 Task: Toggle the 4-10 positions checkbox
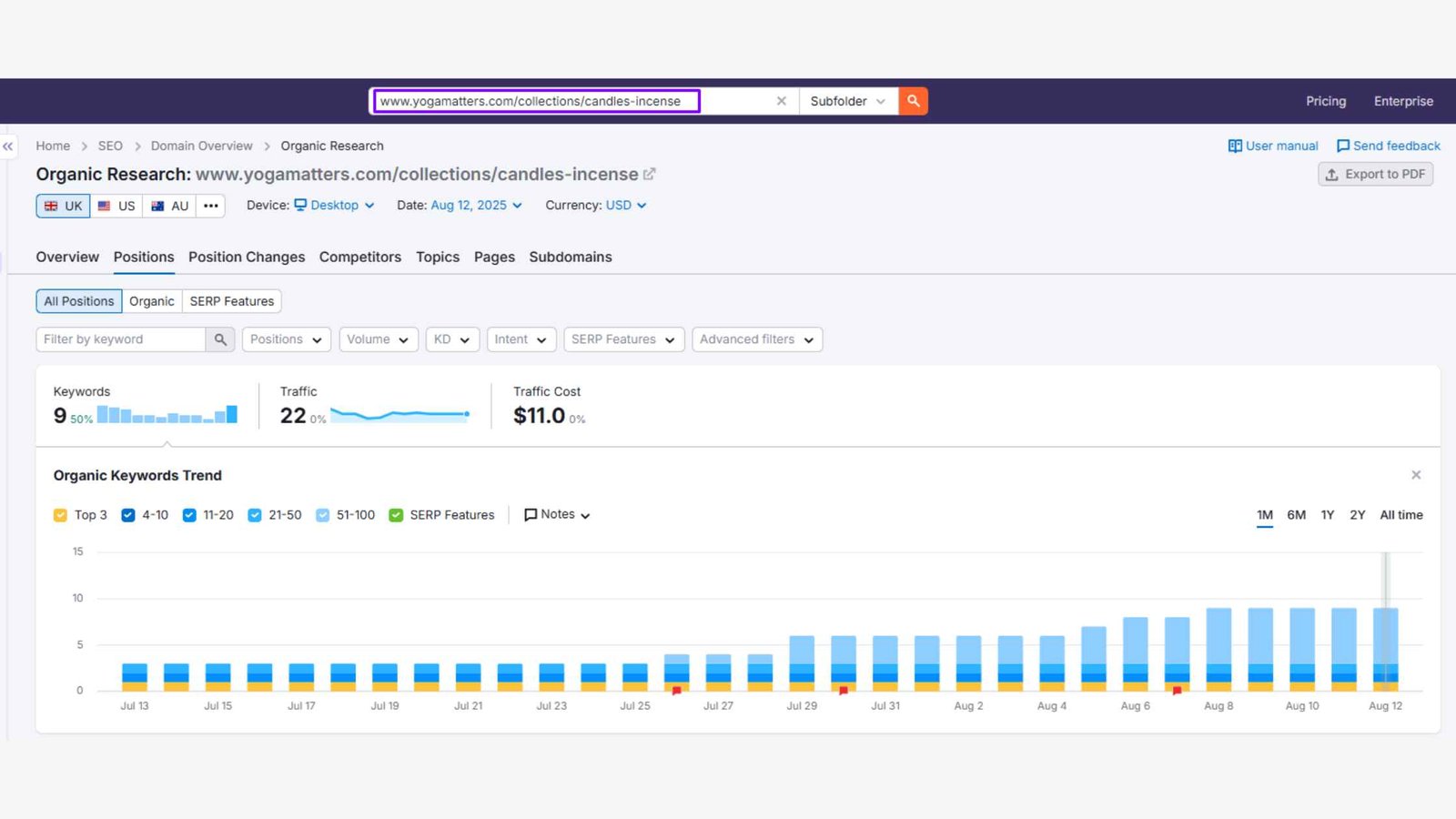click(x=128, y=515)
